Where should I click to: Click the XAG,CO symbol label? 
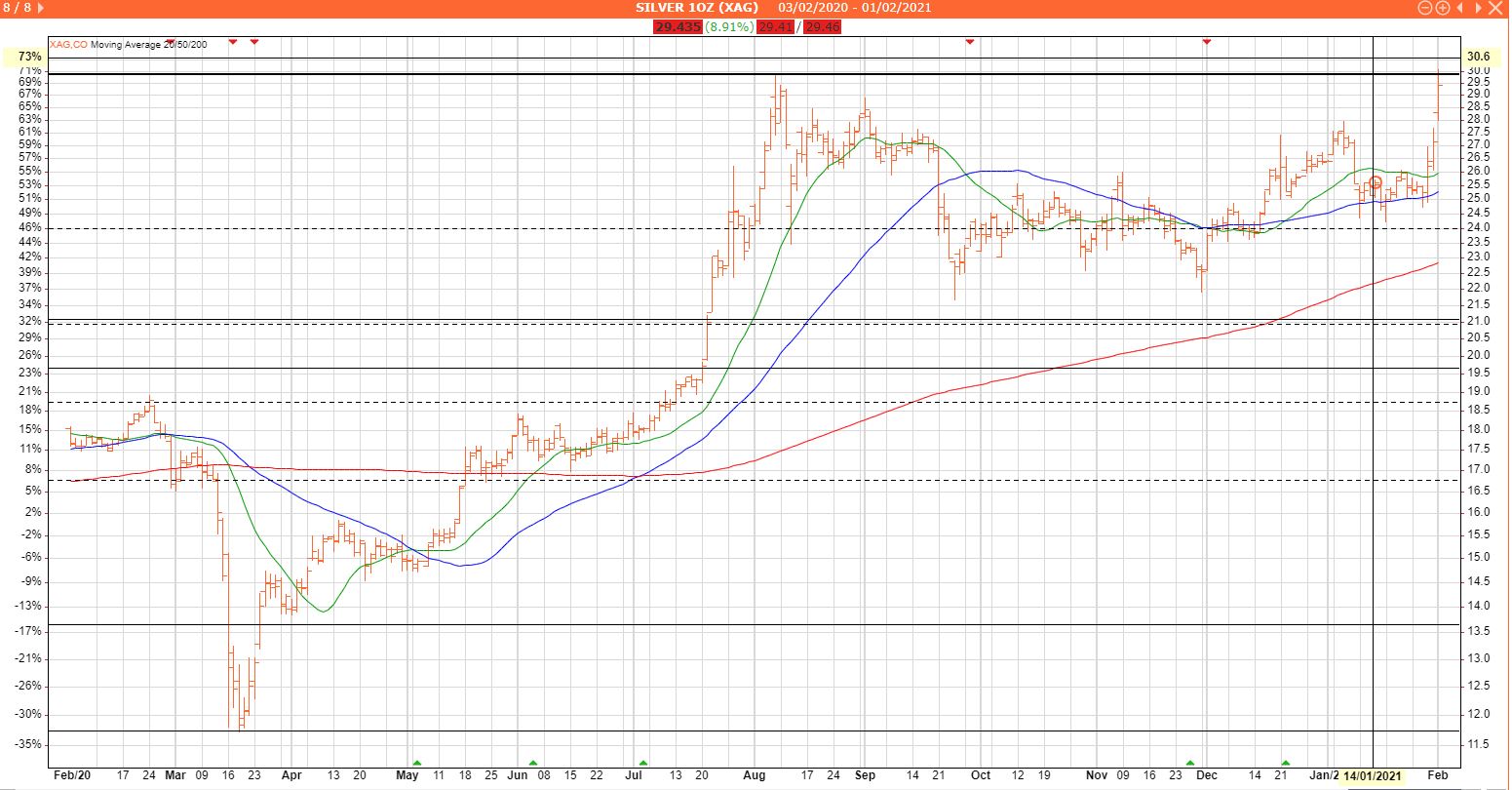[x=68, y=44]
